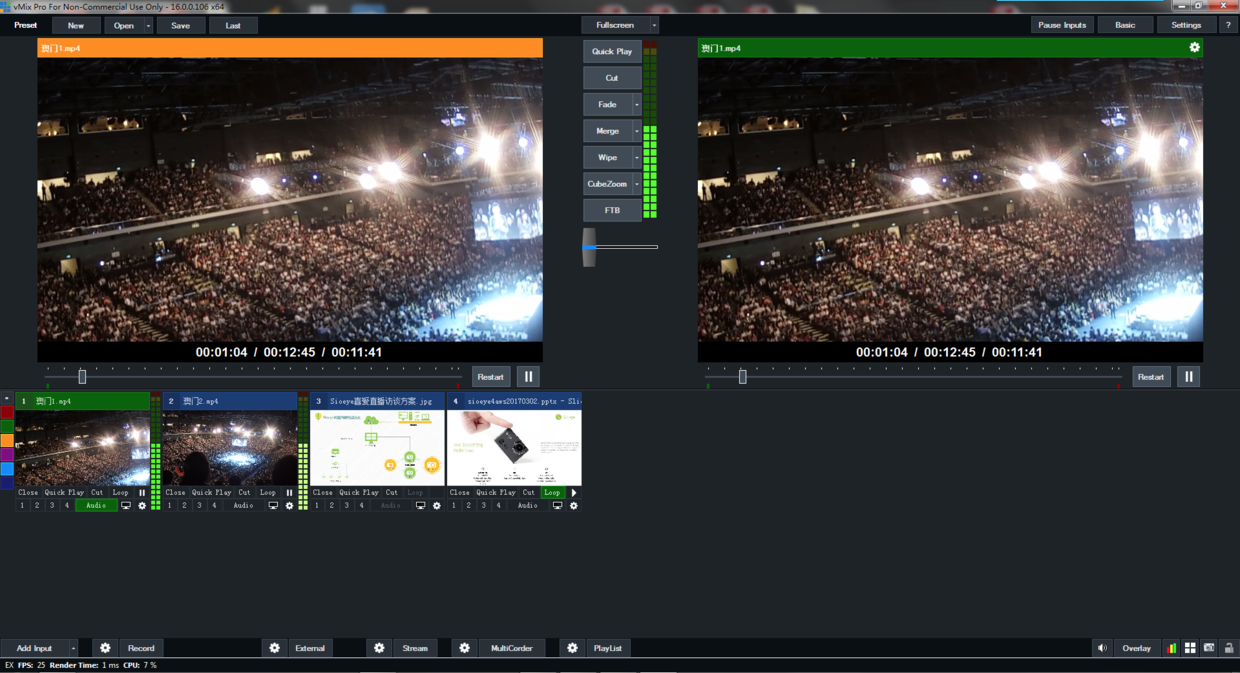The image size is (1240, 673).
Task: Open Stream settings gear icon
Action: pyautogui.click(x=379, y=648)
